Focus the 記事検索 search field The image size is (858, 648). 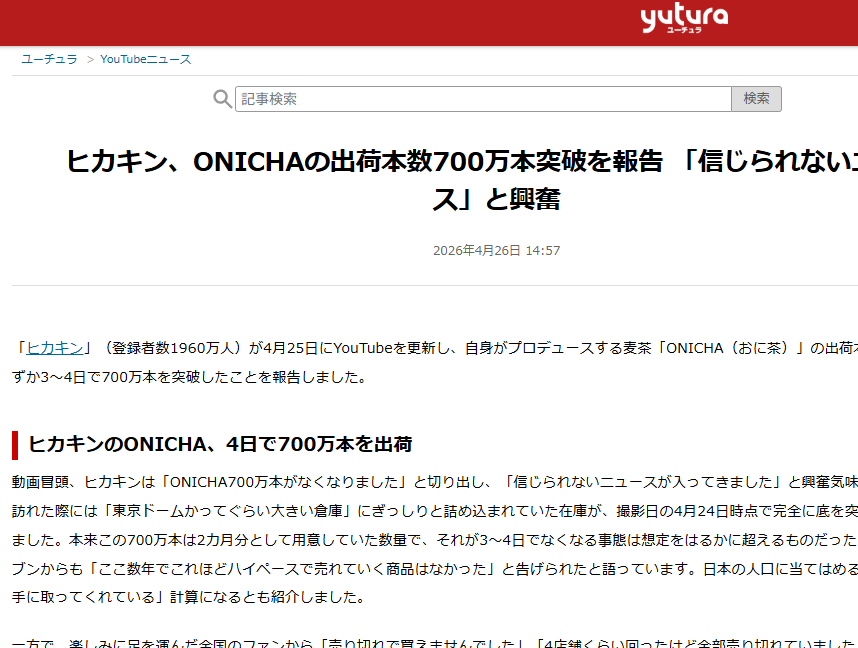click(483, 99)
